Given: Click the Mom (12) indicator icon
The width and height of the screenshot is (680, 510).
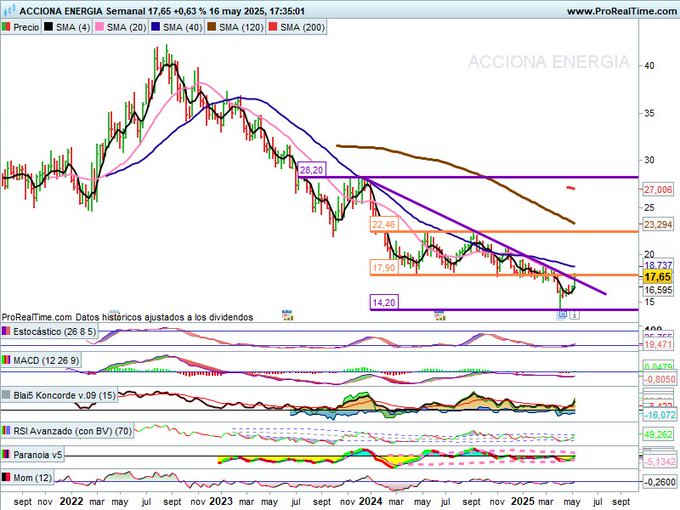Looking at the screenshot, I should pos(6,478).
